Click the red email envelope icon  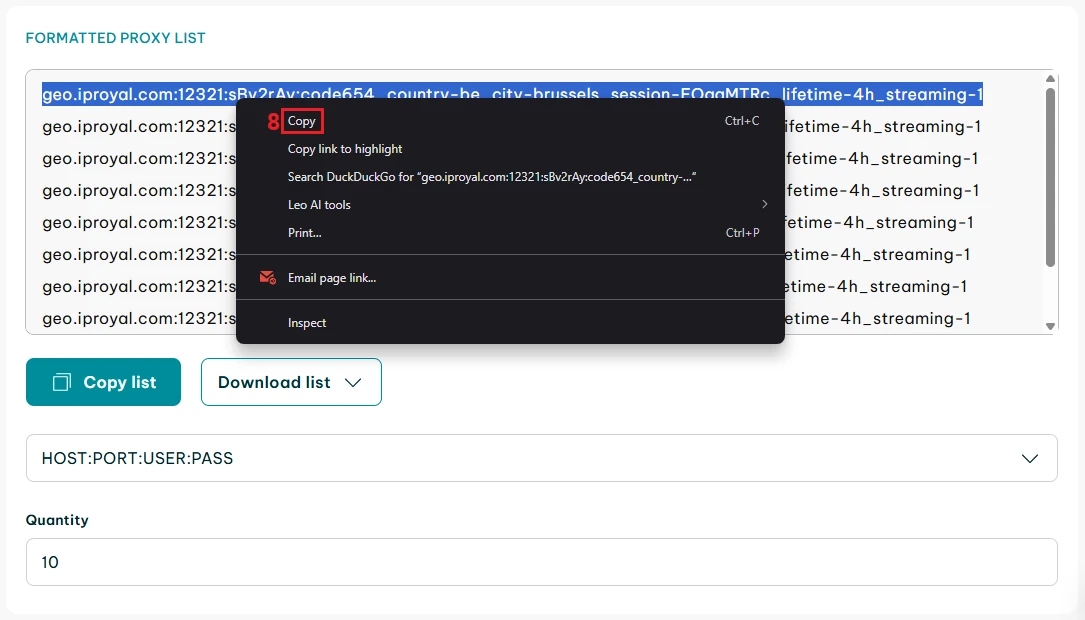click(x=267, y=277)
